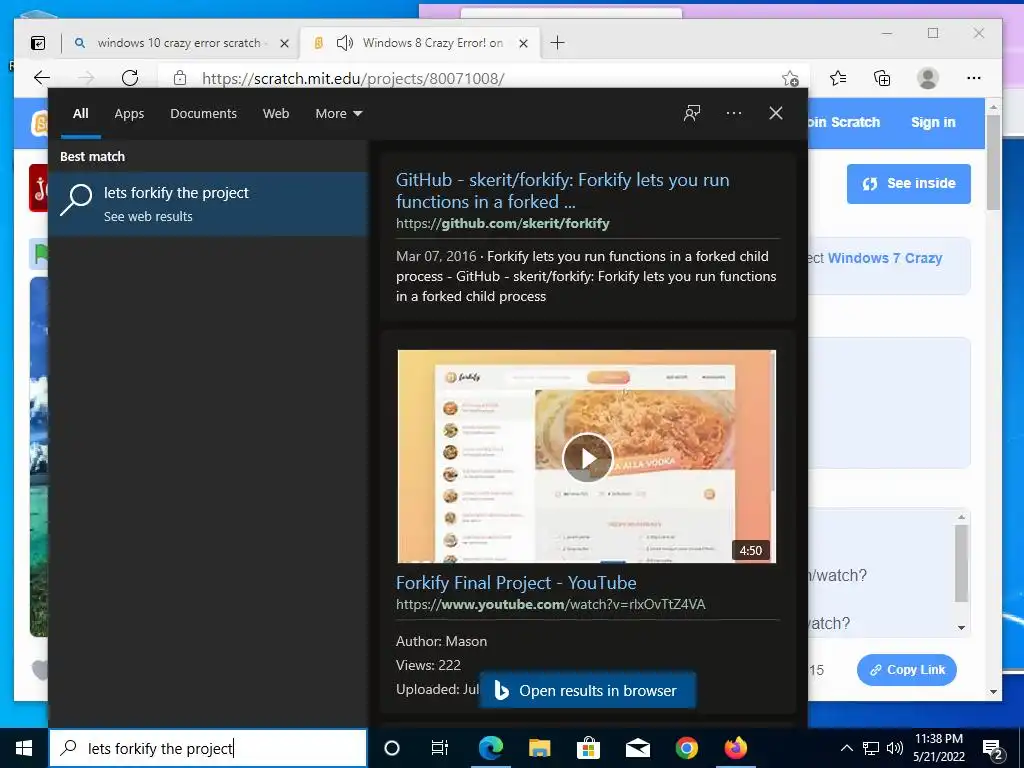Screen dimensions: 1024x768
Task: Open Forkify Final Project YouTube link
Action: [516, 583]
